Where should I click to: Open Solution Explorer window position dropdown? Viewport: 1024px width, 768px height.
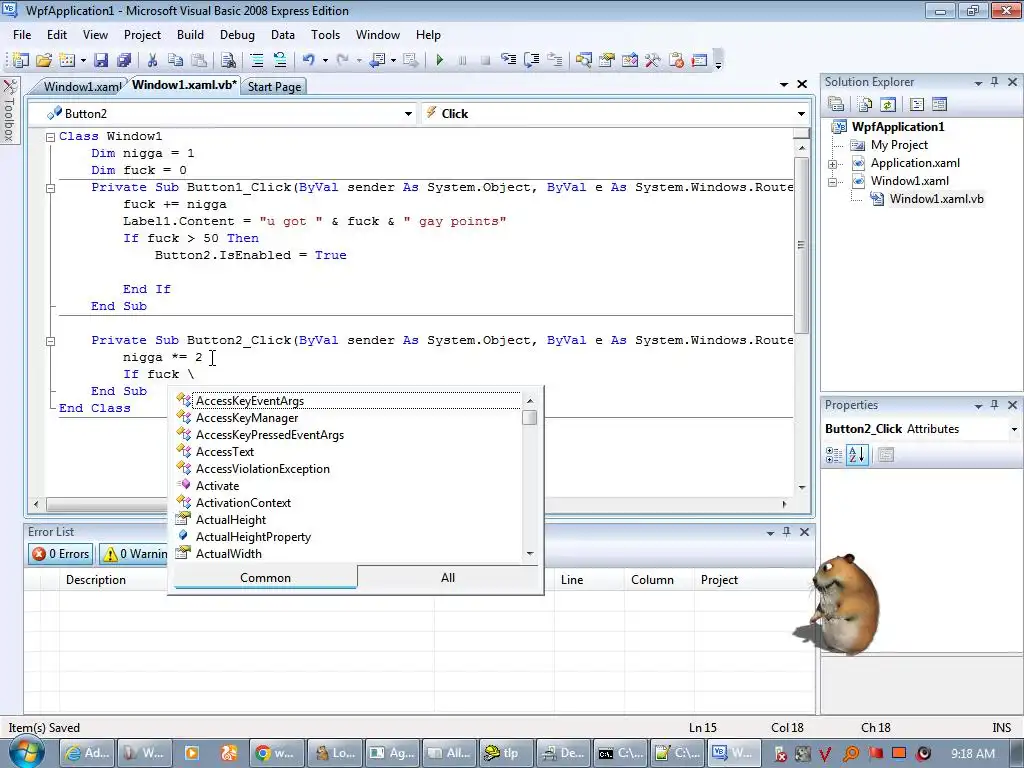pyautogui.click(x=978, y=82)
